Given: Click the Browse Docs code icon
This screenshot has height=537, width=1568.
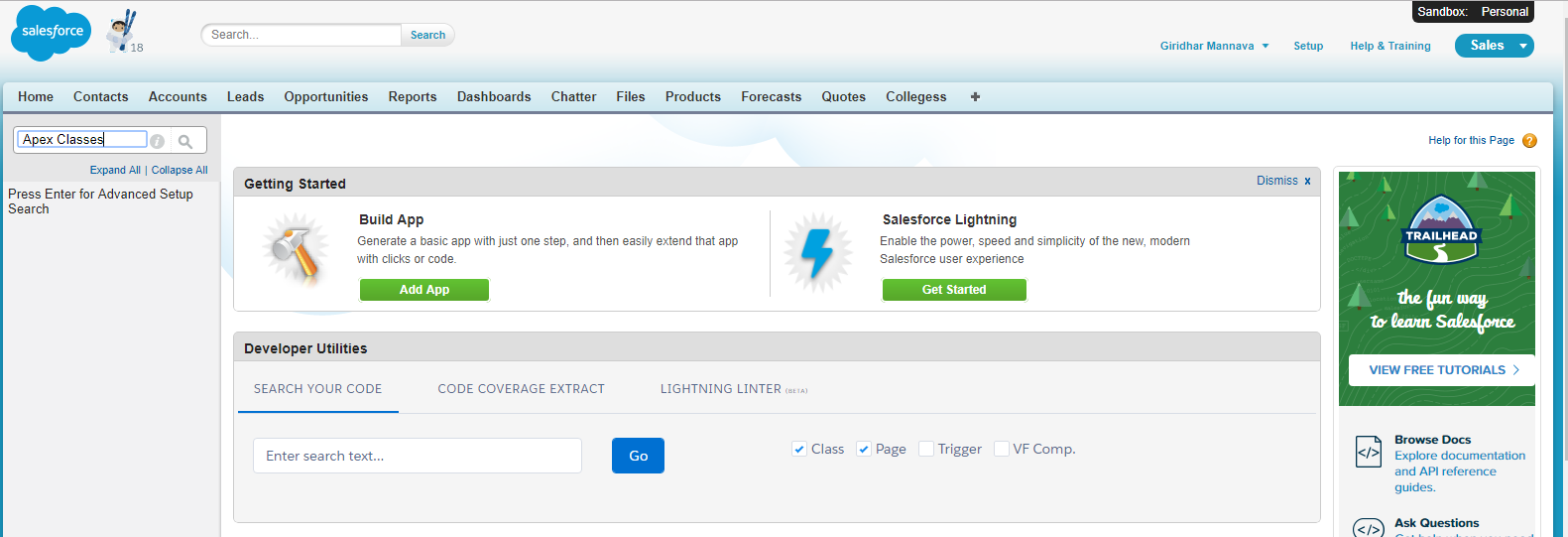Looking at the screenshot, I should click(x=1369, y=452).
